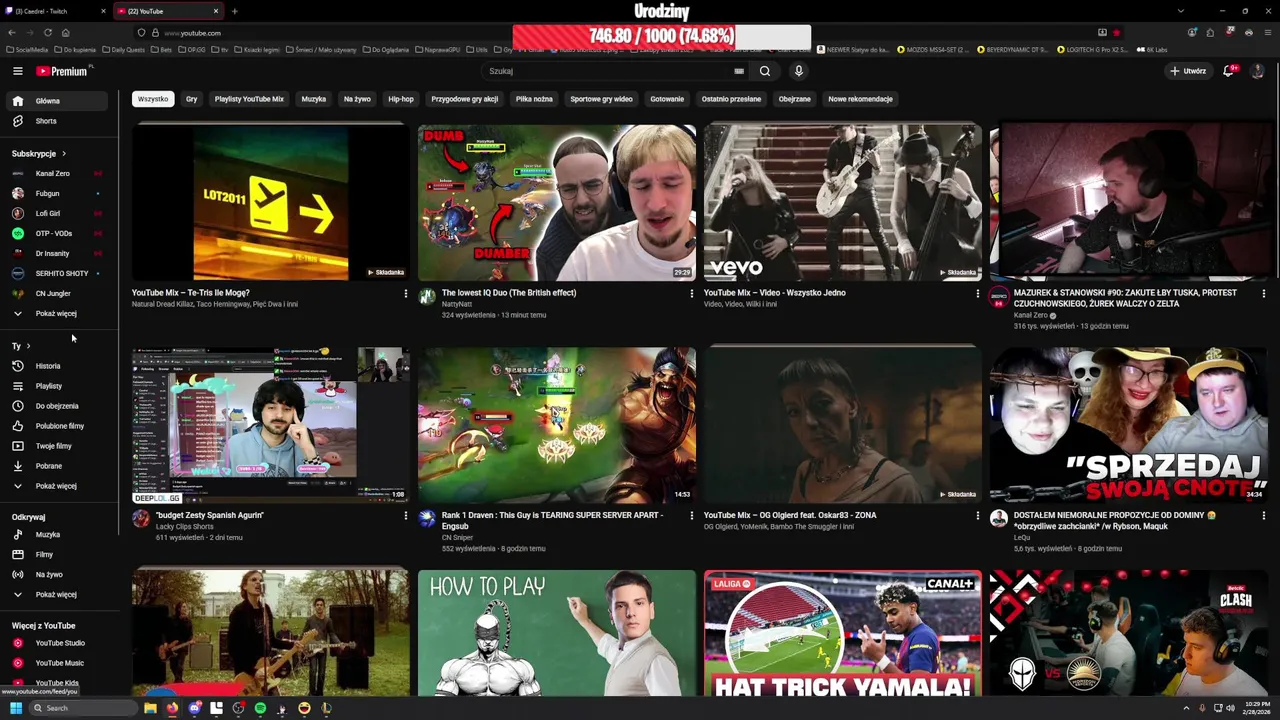Go to Główna home in the sidebar
This screenshot has width=1280, height=720.
55,101
